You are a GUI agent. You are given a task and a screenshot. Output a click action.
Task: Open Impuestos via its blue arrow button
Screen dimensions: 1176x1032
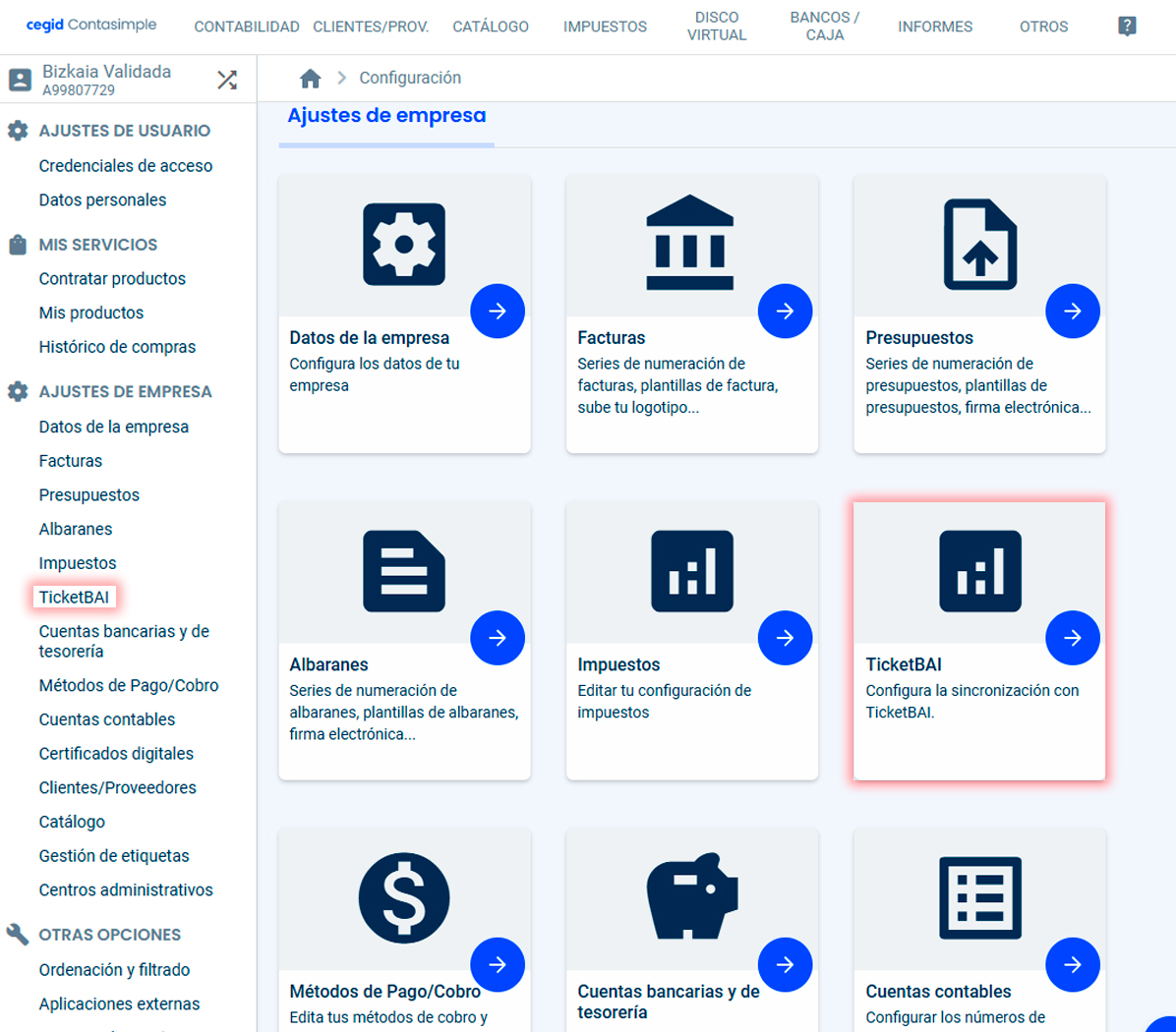[786, 638]
